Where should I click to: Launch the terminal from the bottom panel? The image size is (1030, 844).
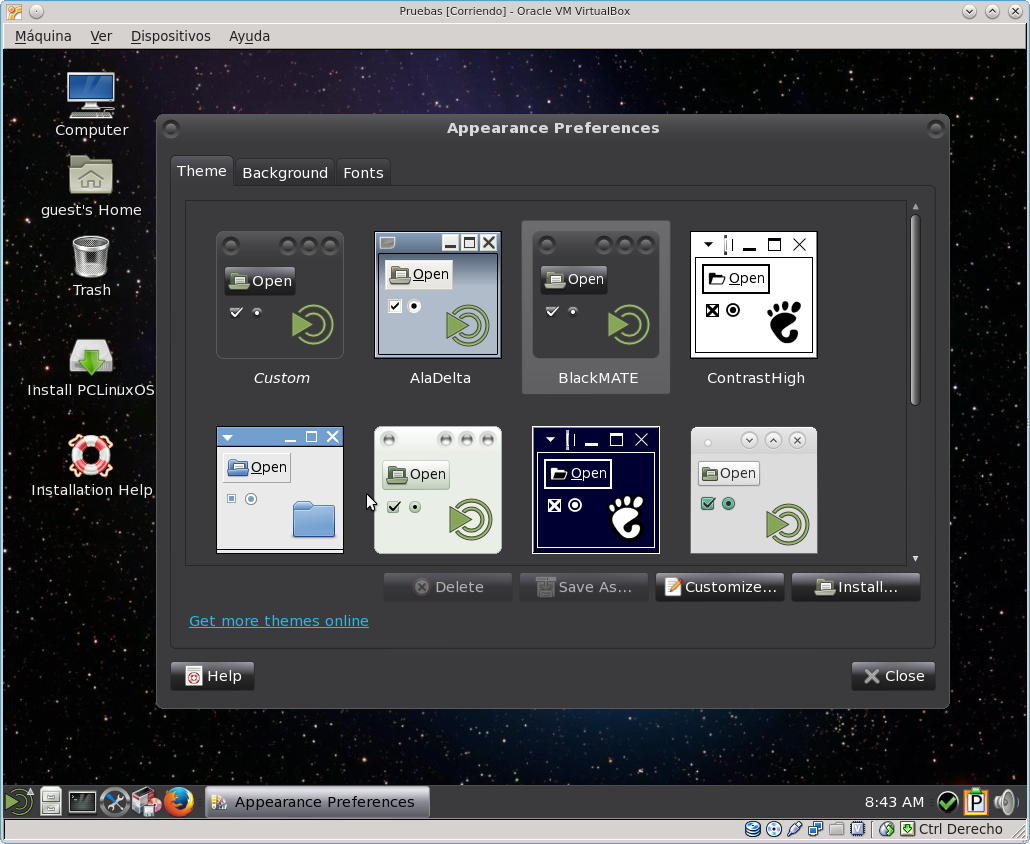click(x=82, y=801)
